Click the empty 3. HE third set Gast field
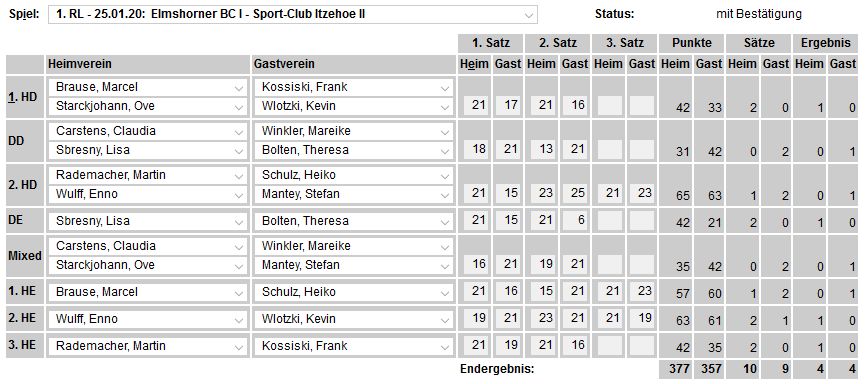Viewport: 865px width, 384px height. pos(642,344)
